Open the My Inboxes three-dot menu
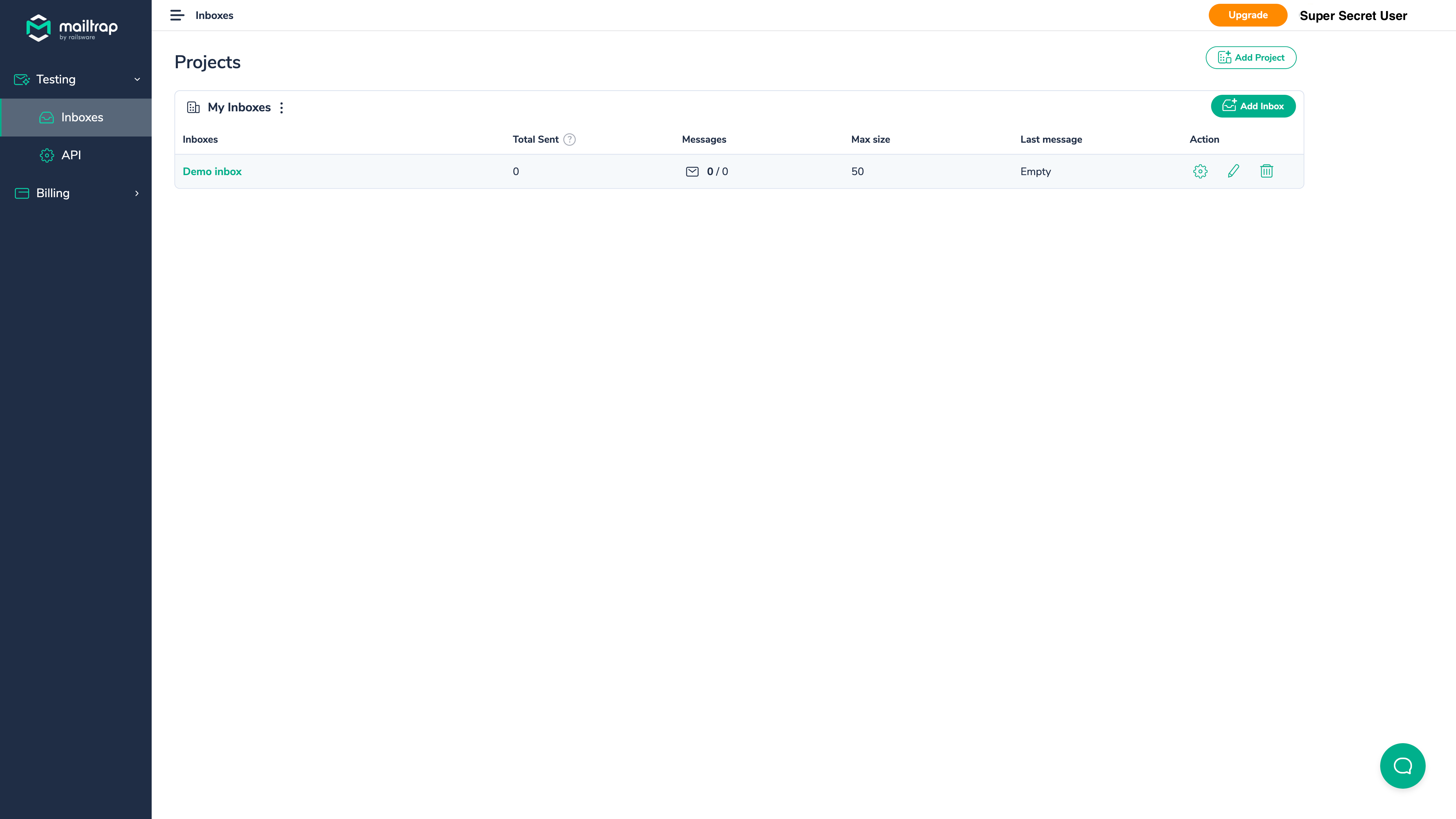Screen dimensions: 1456x819 coord(282,108)
